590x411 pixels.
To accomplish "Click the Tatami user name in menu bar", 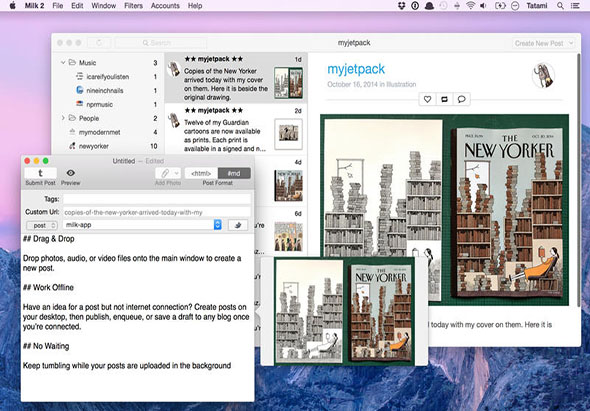I will pyautogui.click(x=537, y=6).
